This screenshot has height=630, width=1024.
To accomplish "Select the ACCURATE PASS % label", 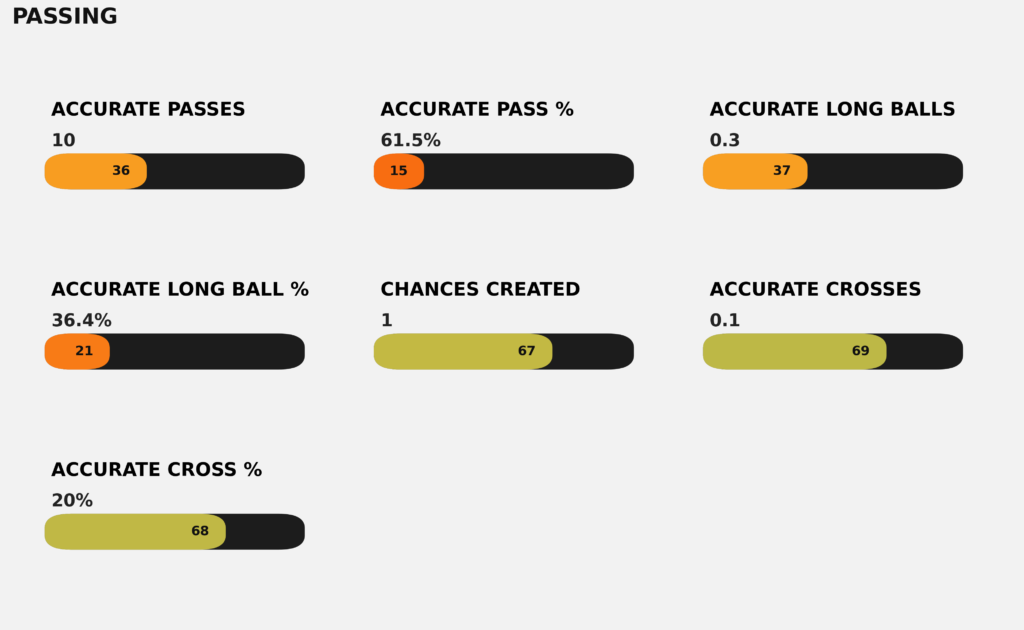I will pos(477,110).
